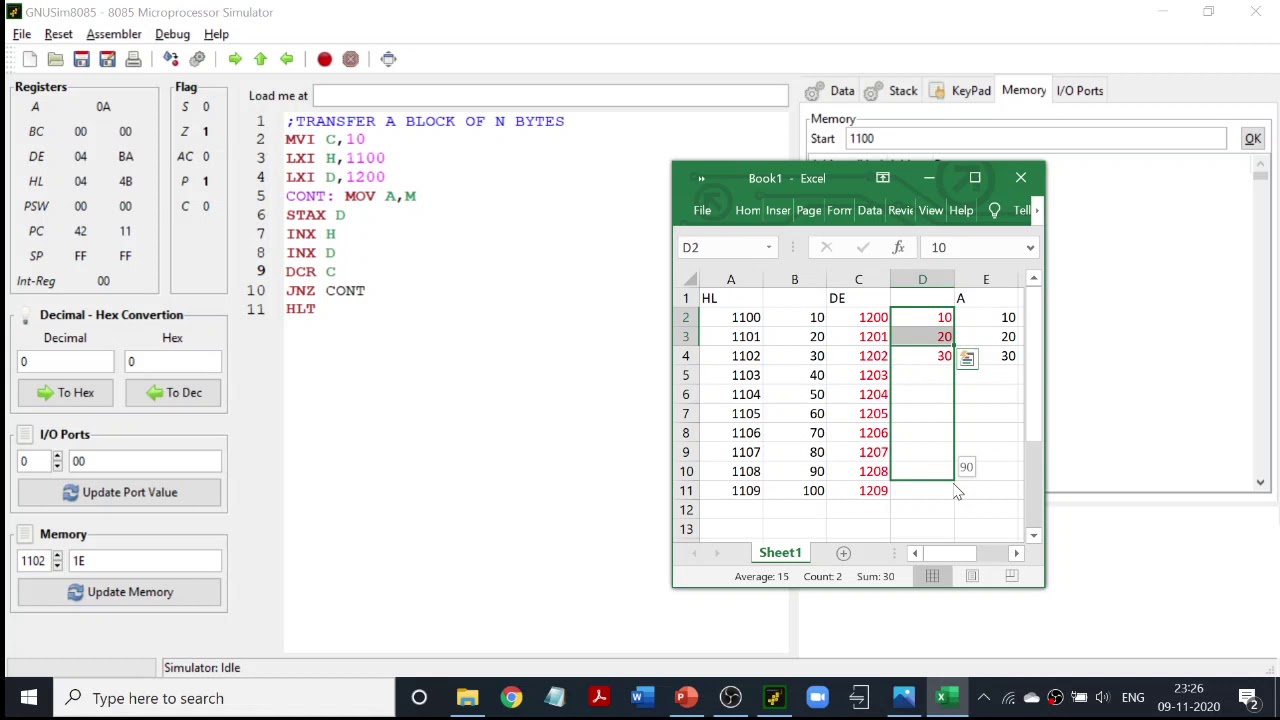
Task: Save program with first floppy icon
Action: (82, 59)
